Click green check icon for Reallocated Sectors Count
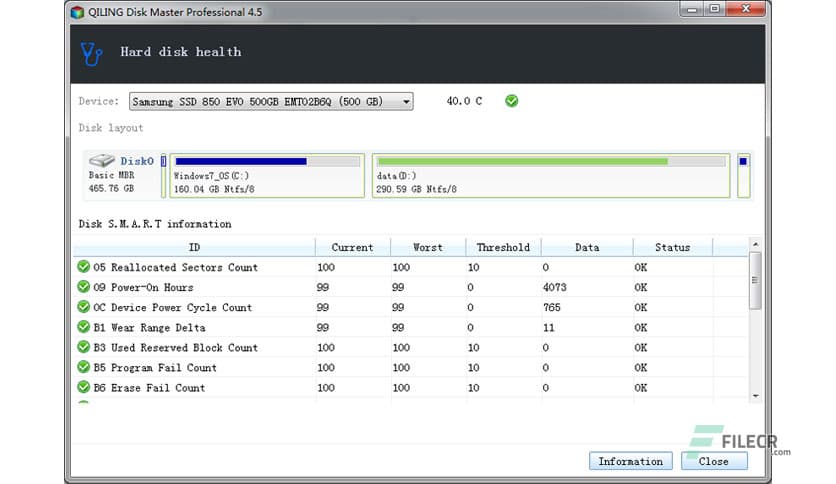The width and height of the screenshot is (836, 484). point(83,267)
